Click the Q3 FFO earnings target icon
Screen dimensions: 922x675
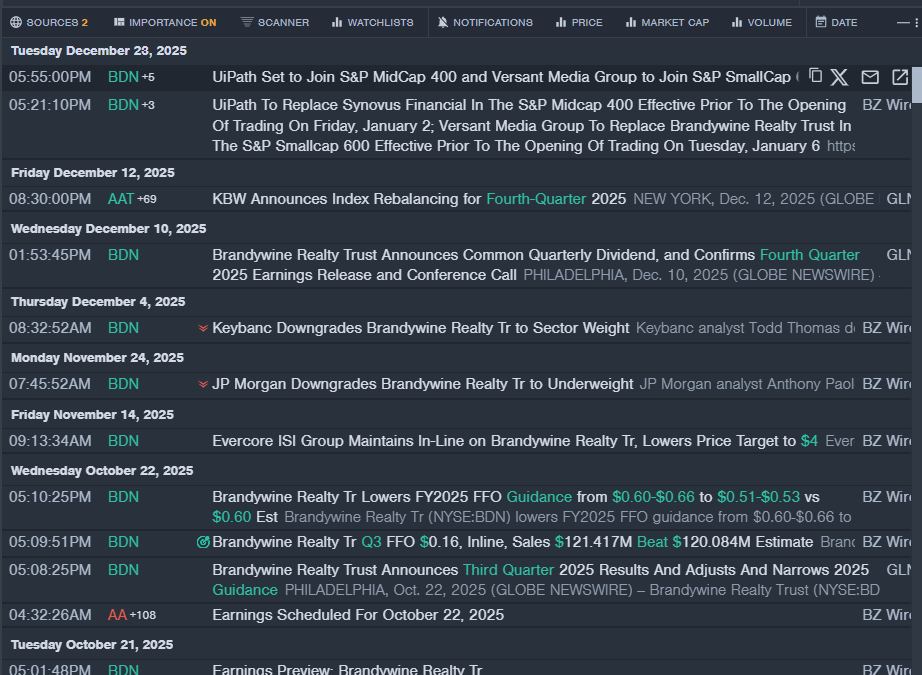click(x=203, y=542)
